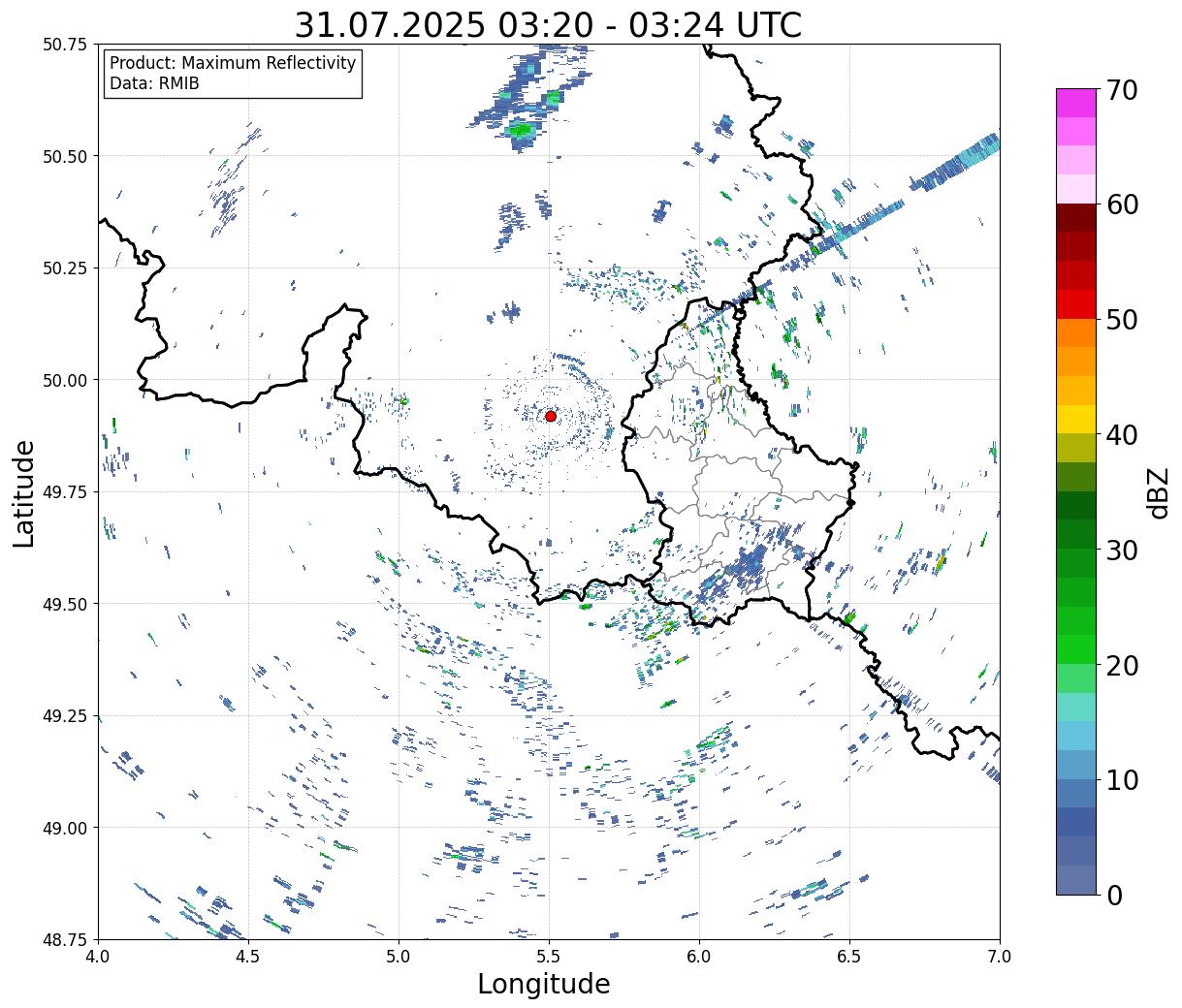This screenshot has height=1008, width=1182.
Task: Click the latitude tick label 49.50
Action: (65, 604)
